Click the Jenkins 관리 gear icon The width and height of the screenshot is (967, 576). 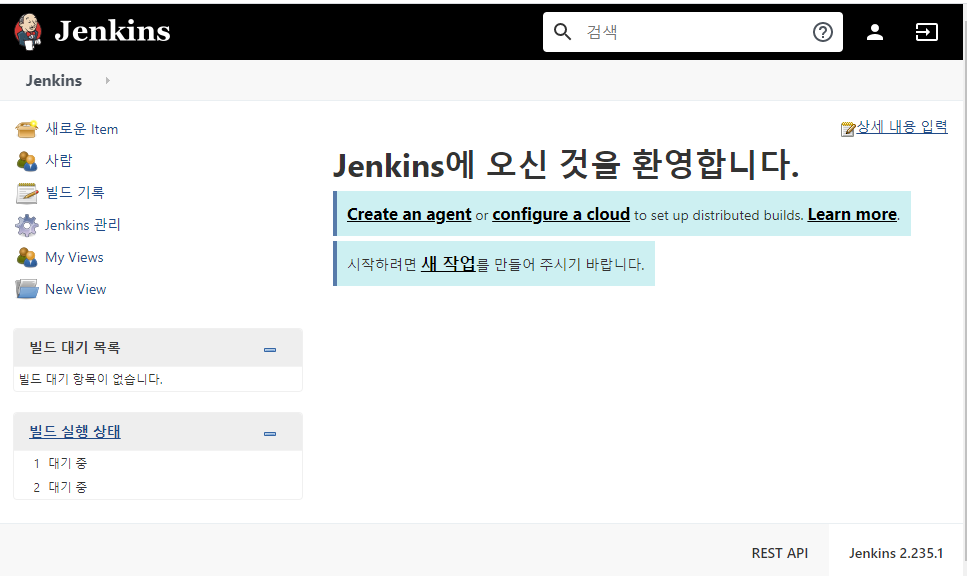tap(27, 225)
